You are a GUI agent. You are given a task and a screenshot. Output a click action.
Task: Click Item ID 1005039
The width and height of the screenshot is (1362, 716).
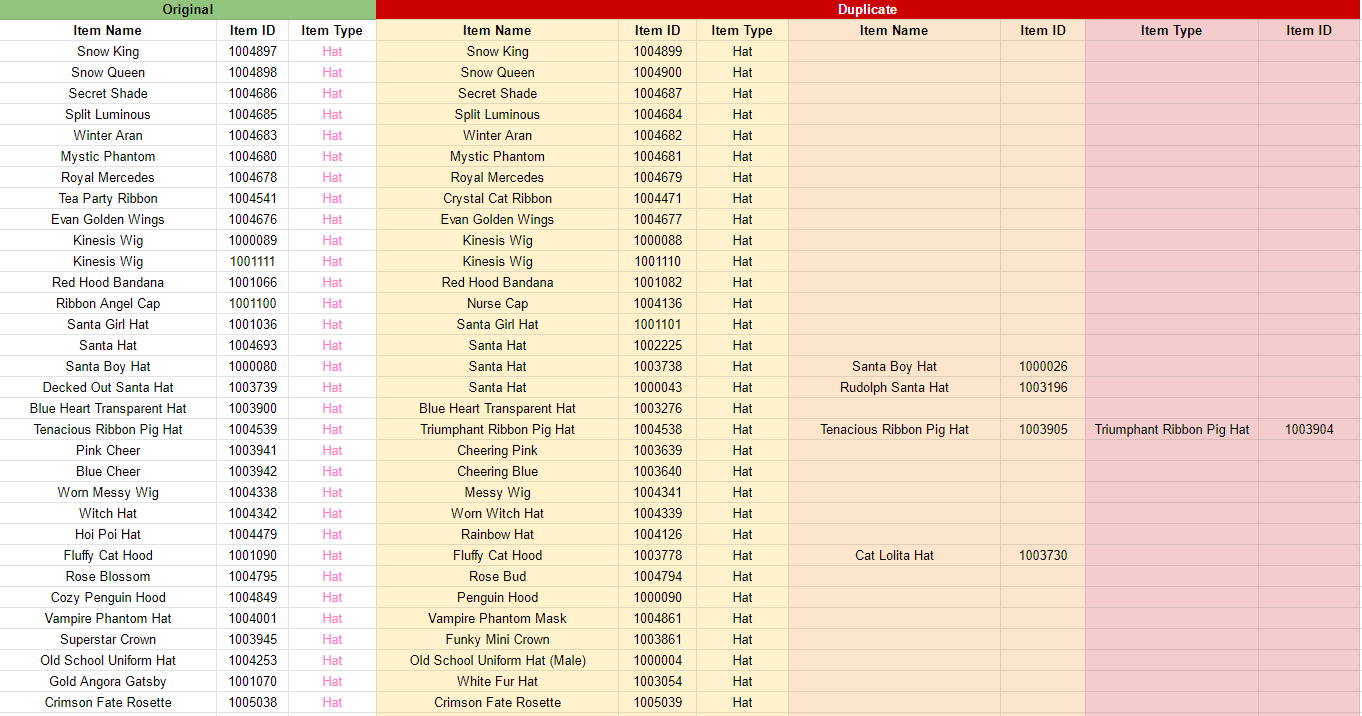pos(657,702)
